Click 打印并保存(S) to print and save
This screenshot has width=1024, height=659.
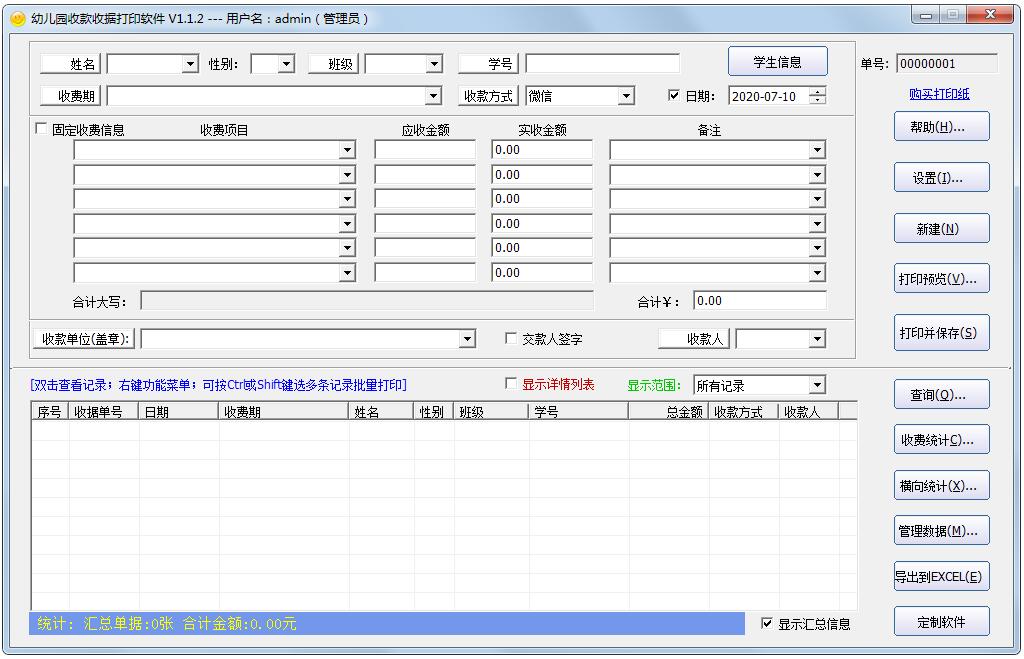[x=940, y=333]
